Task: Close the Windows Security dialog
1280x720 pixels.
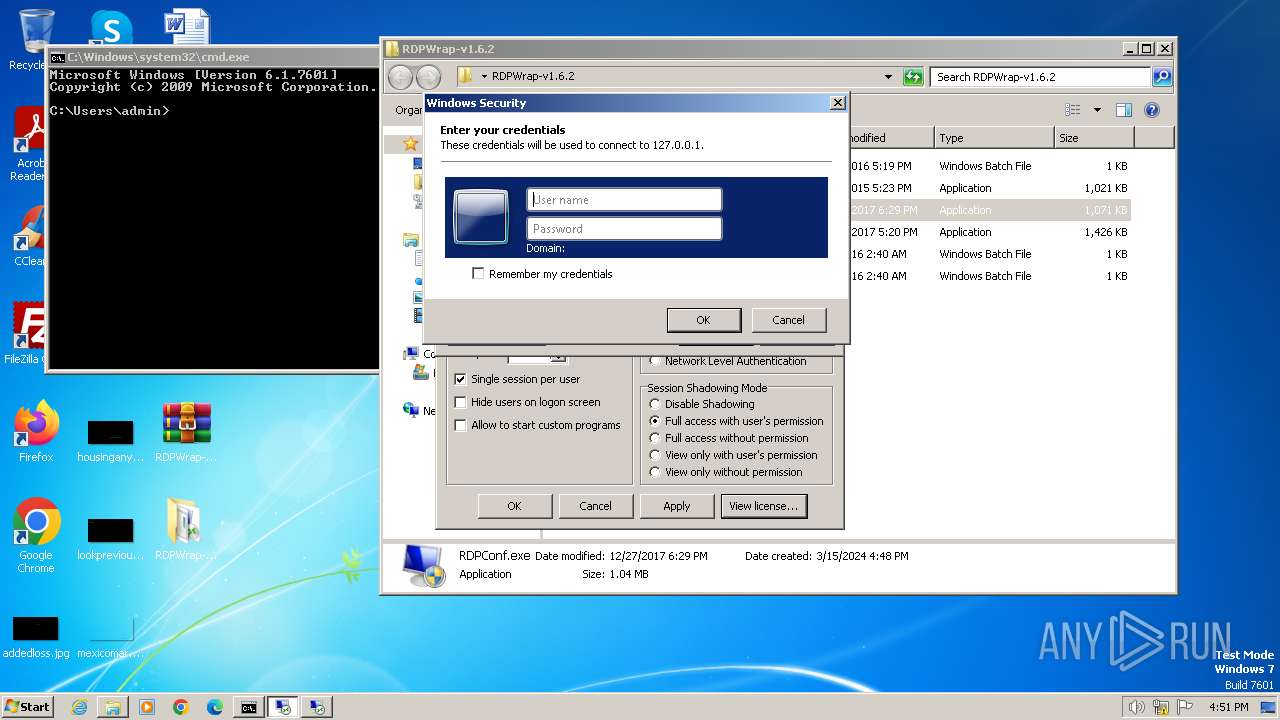Action: [837, 103]
